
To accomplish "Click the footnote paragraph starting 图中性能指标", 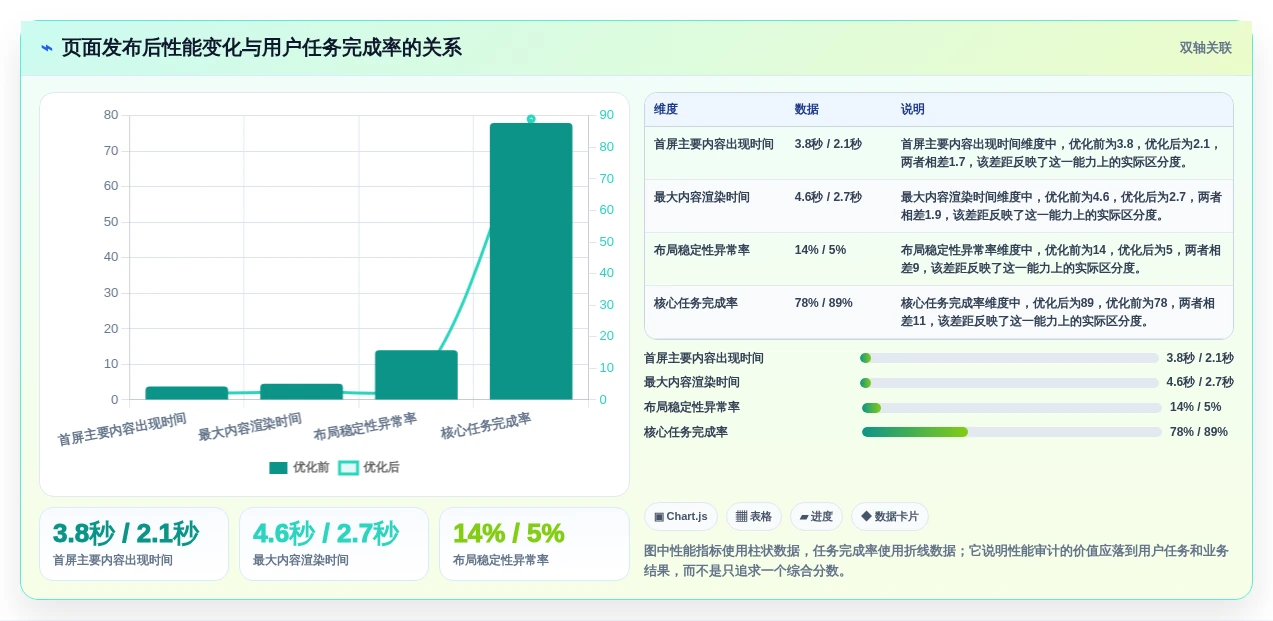I will [x=937, y=561].
